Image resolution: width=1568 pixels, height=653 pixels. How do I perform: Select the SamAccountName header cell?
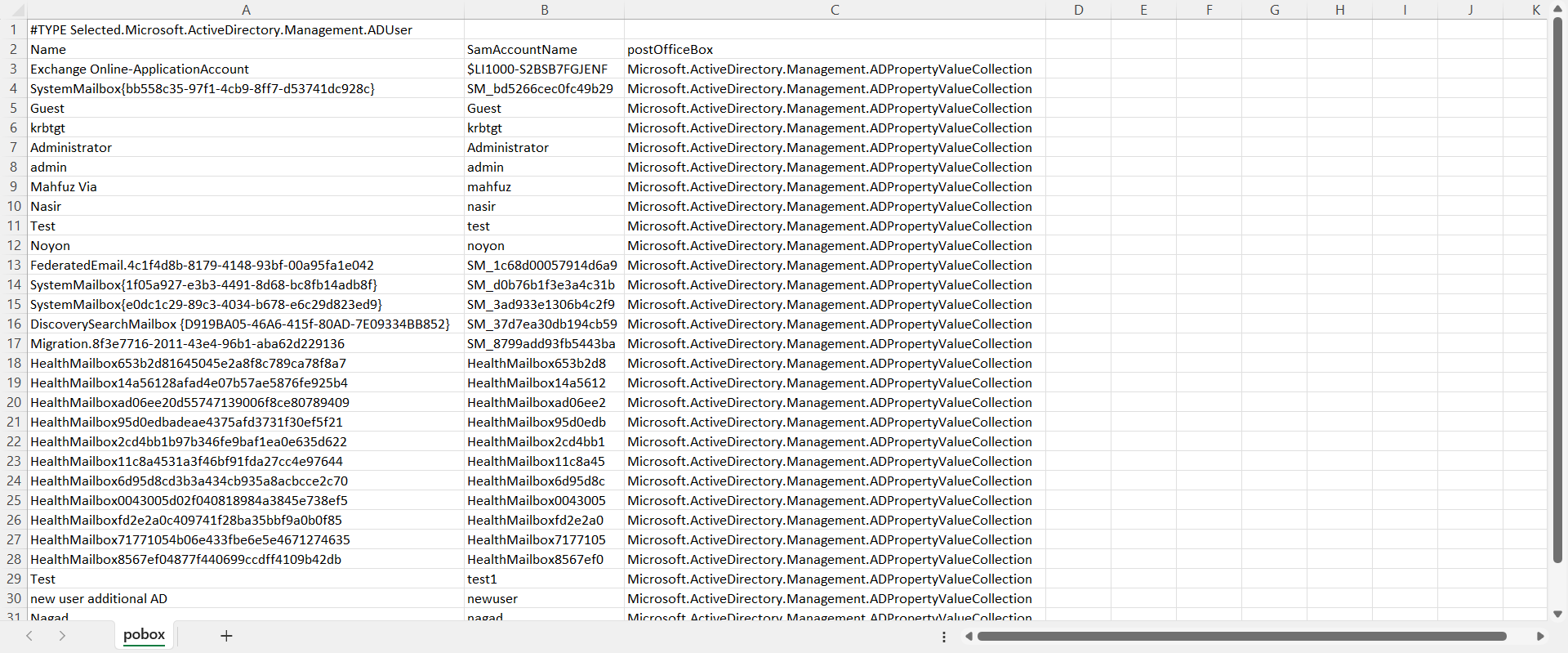(x=544, y=49)
